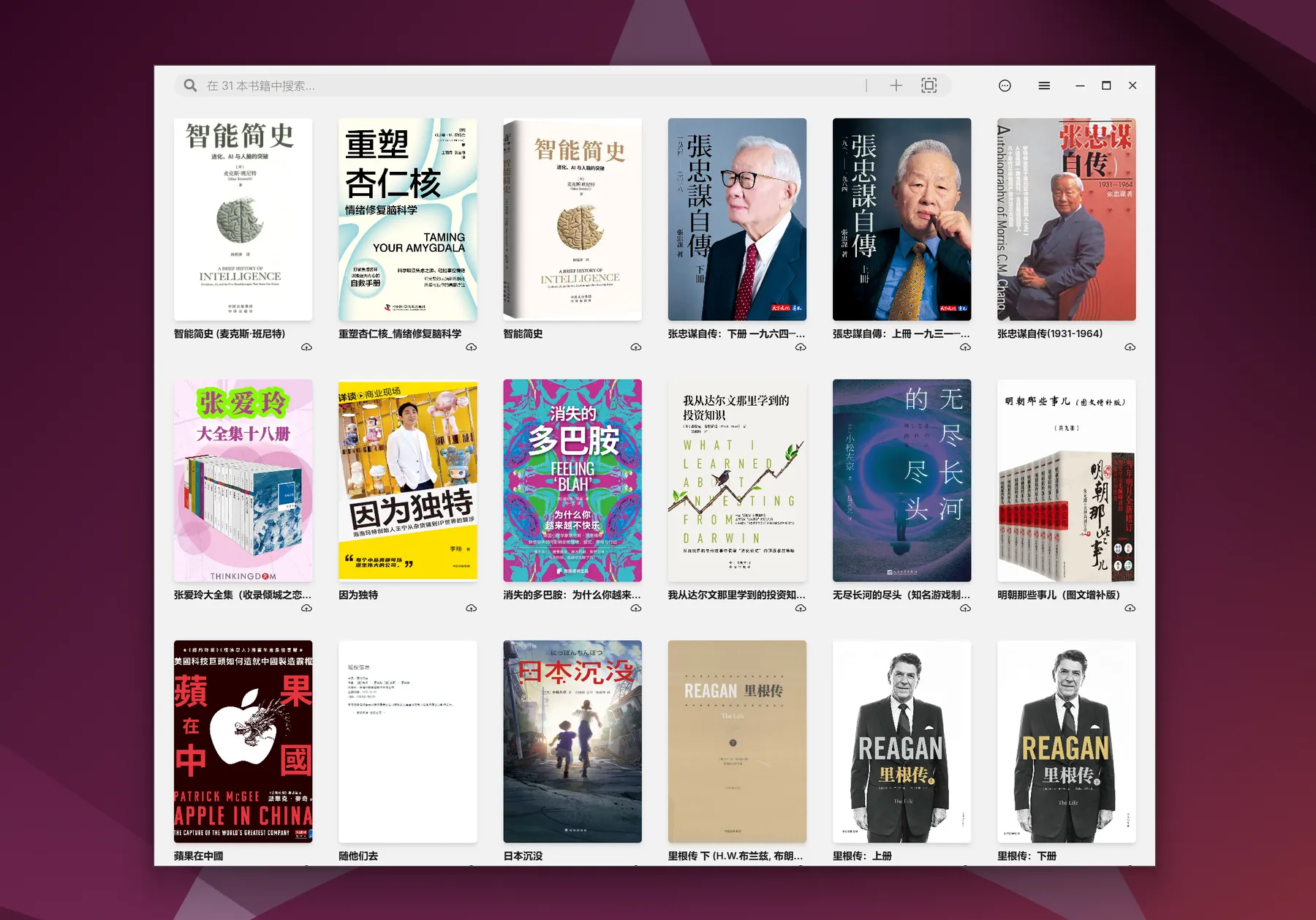Click the plus icon to add books
Image resolution: width=1316 pixels, height=920 pixels.
click(x=896, y=86)
